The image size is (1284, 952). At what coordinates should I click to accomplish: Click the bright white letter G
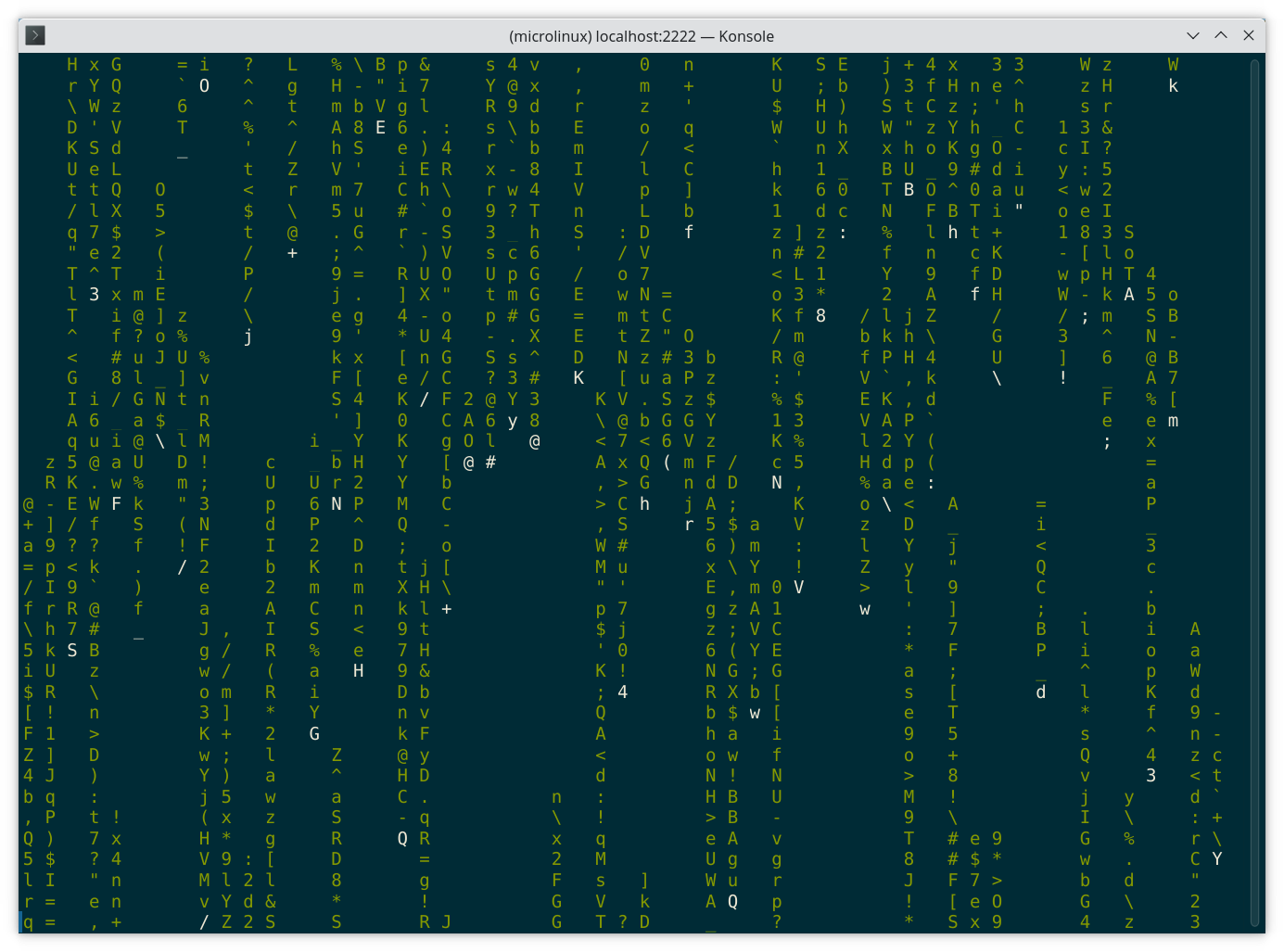click(x=314, y=733)
